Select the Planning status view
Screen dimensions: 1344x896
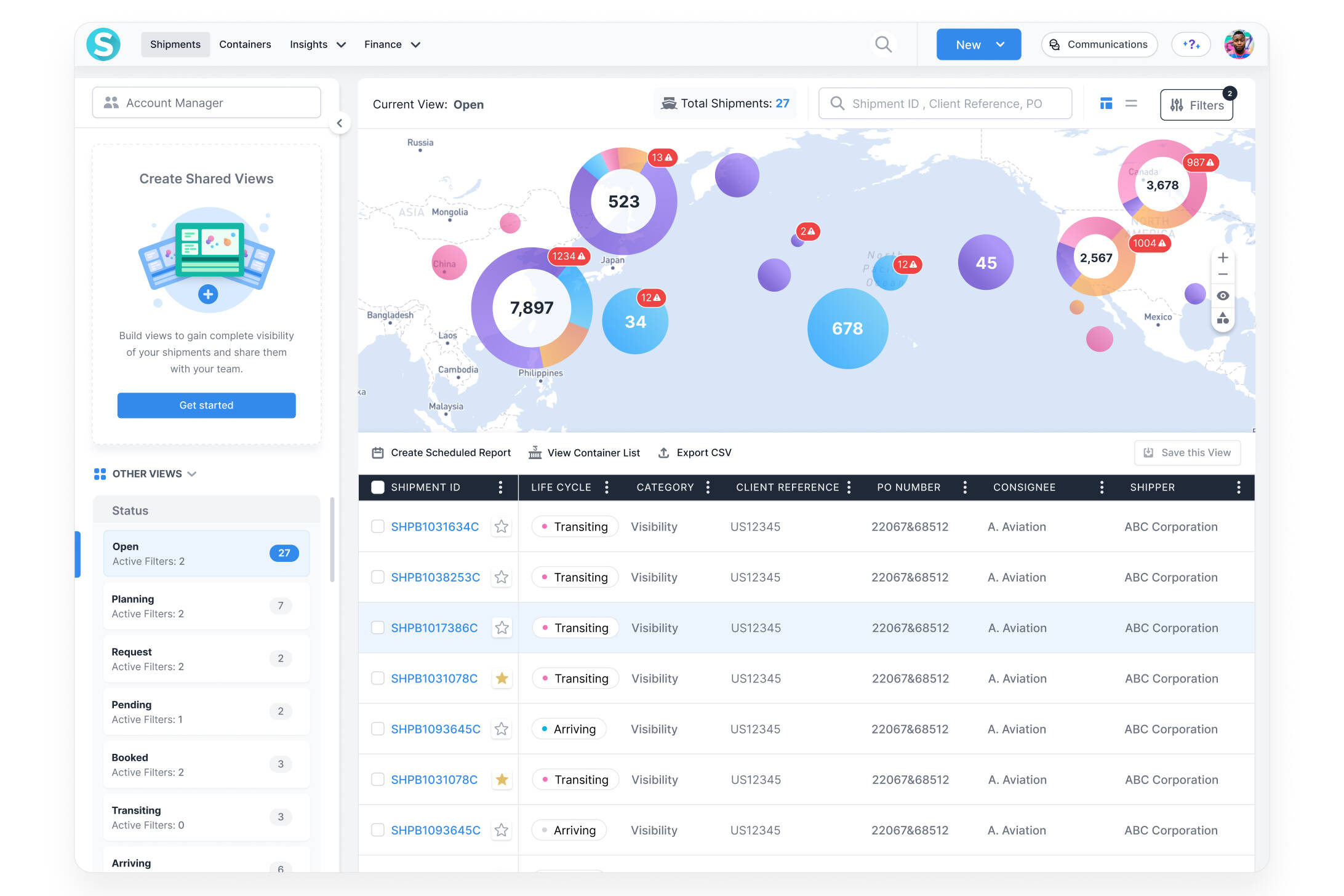click(206, 606)
